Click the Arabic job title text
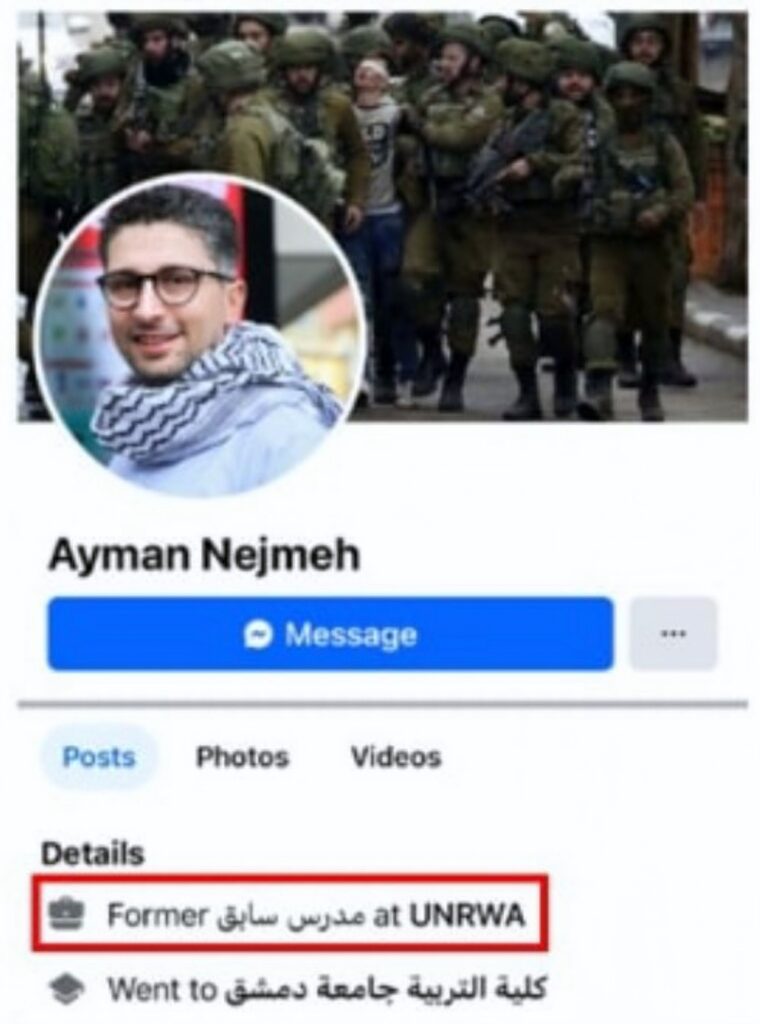This screenshot has width=760, height=1024. (x=290, y=916)
